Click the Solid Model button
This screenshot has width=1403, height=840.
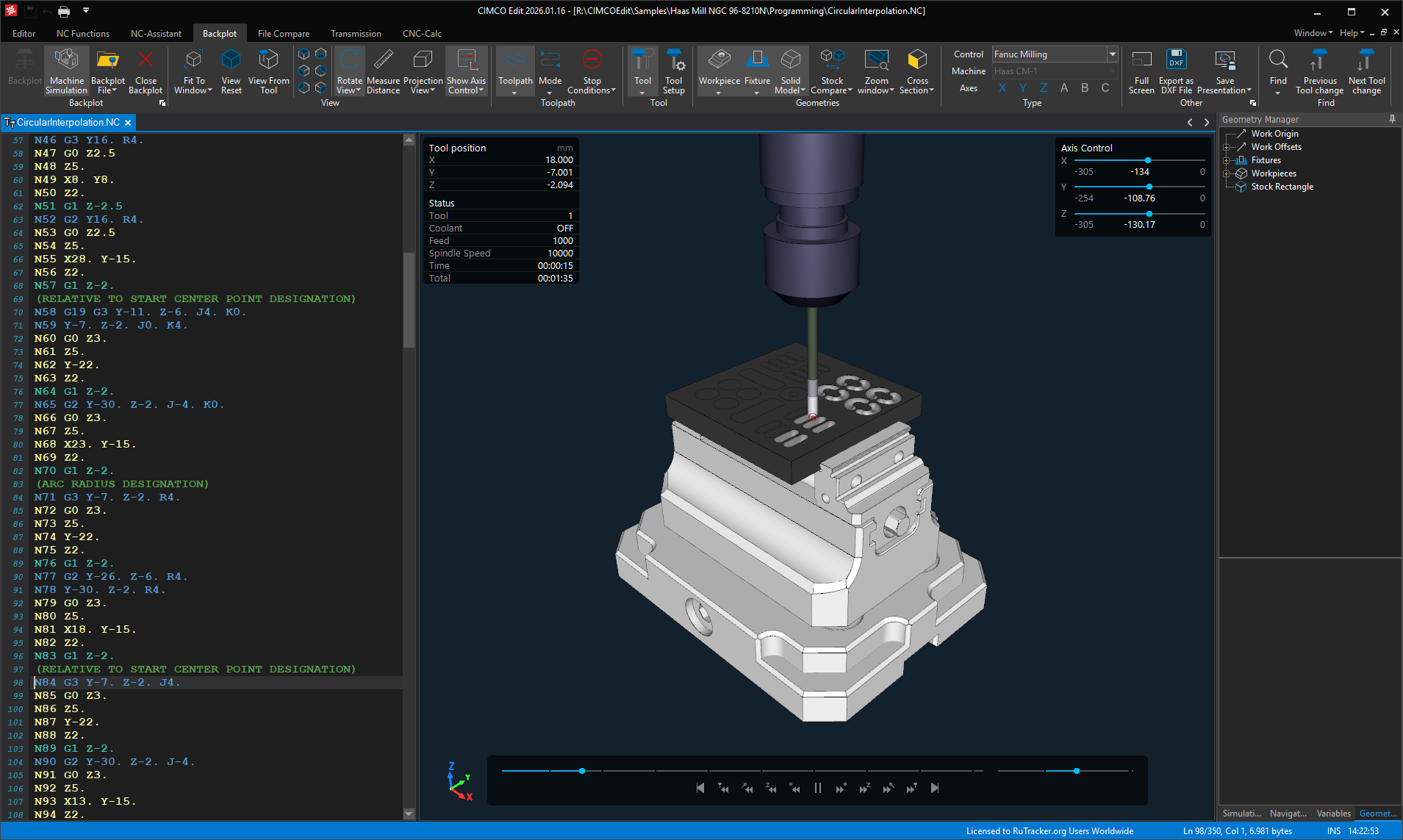click(790, 71)
